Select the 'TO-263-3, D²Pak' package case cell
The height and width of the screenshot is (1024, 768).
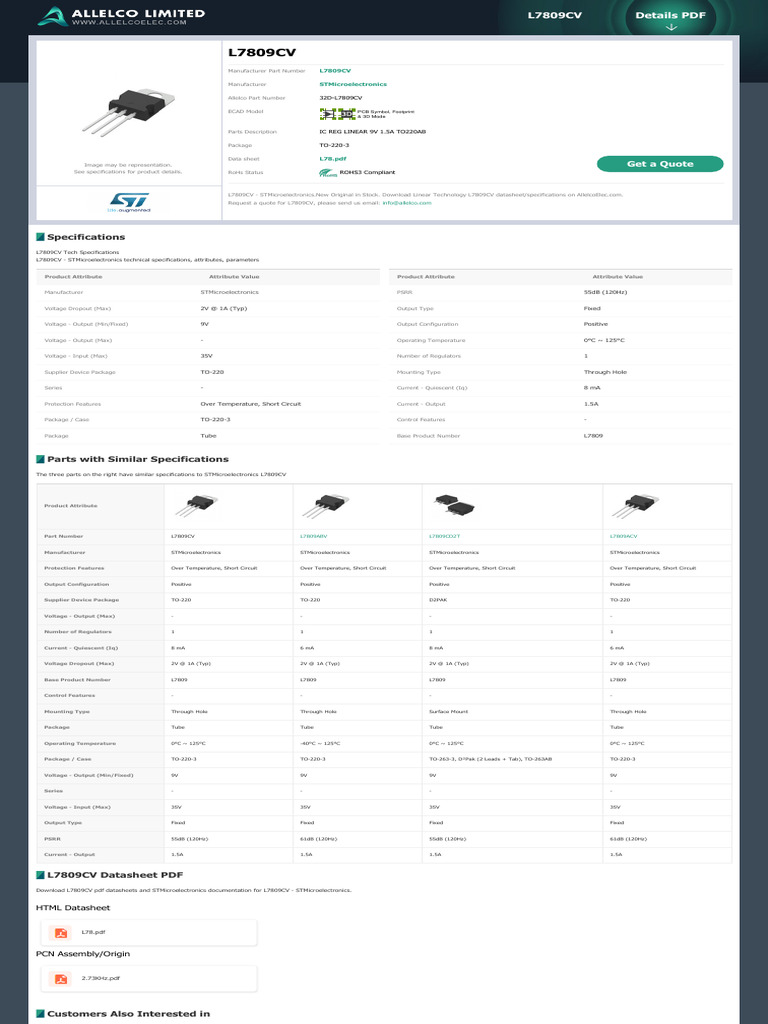click(490, 760)
